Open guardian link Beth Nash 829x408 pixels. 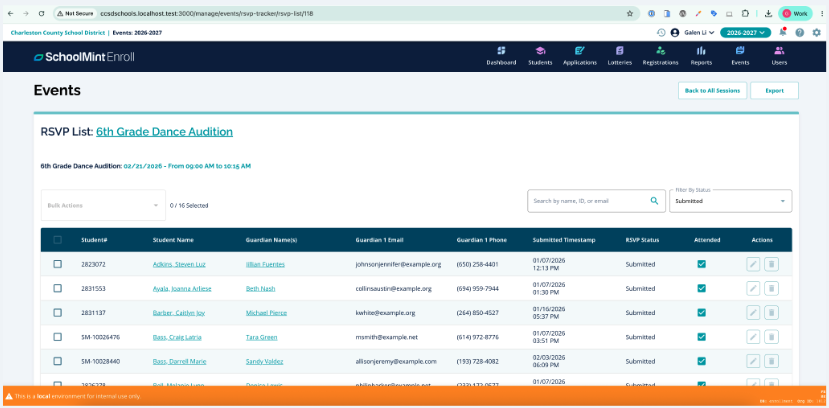click(260, 289)
